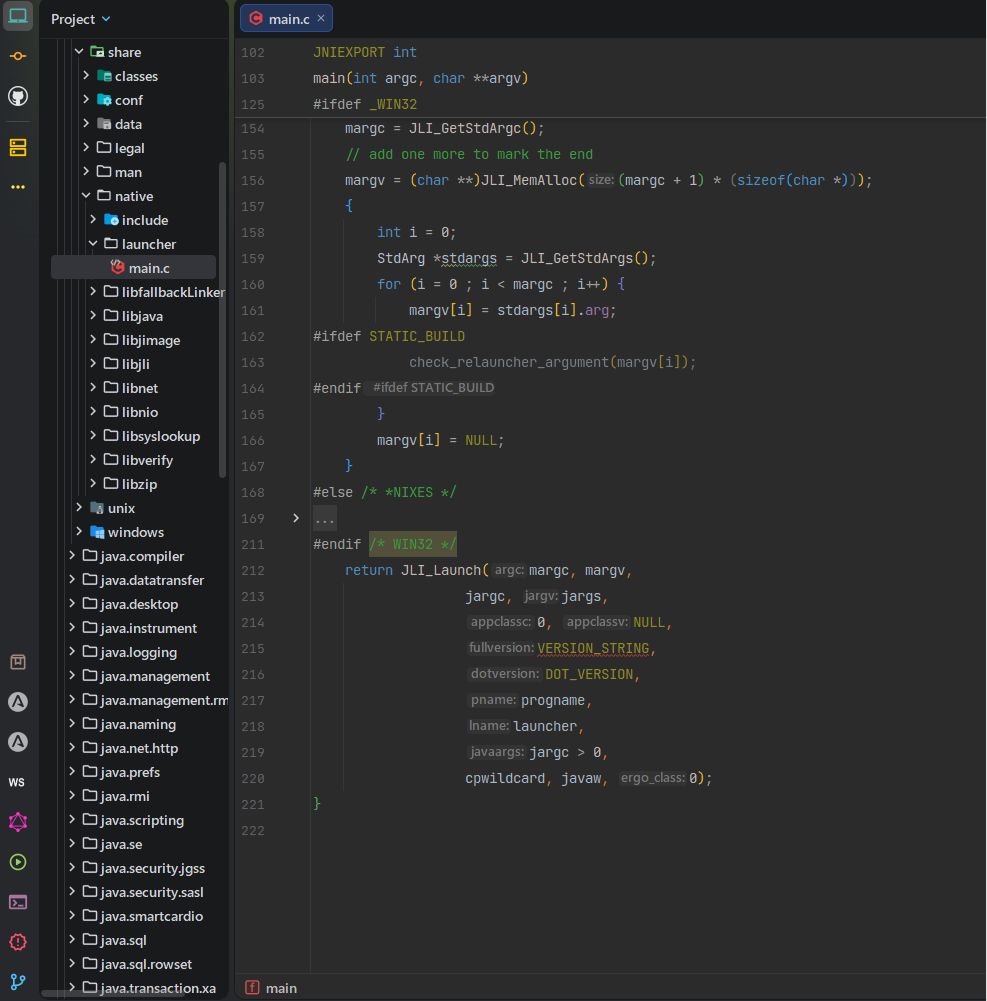Expand the include folder

(93, 219)
